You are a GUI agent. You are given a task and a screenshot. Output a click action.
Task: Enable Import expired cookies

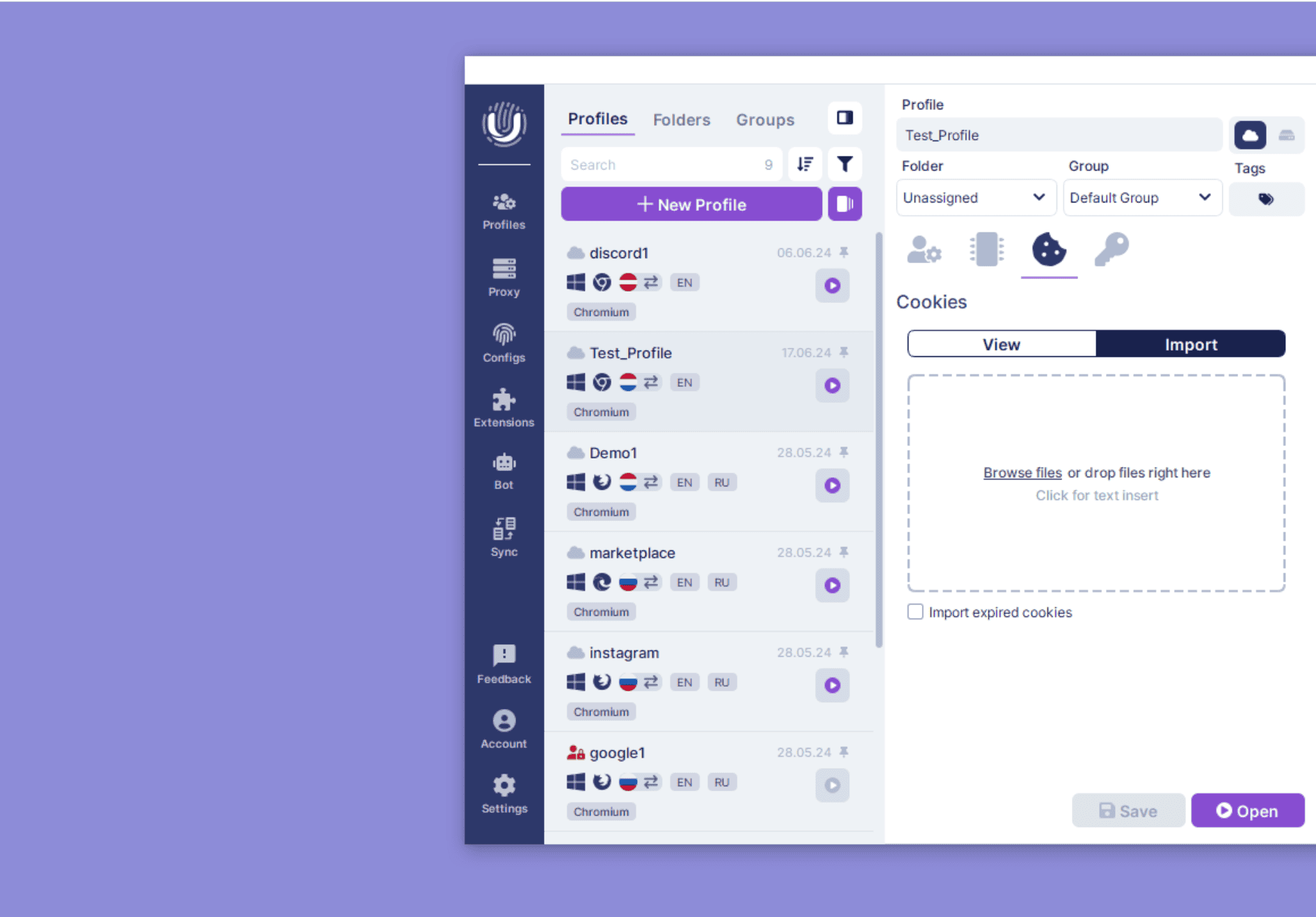915,612
